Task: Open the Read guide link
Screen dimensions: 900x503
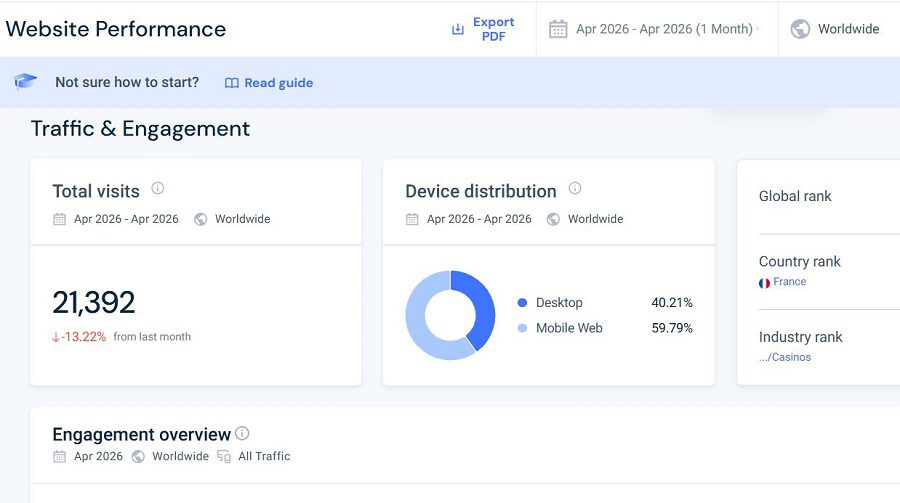Action: [278, 83]
